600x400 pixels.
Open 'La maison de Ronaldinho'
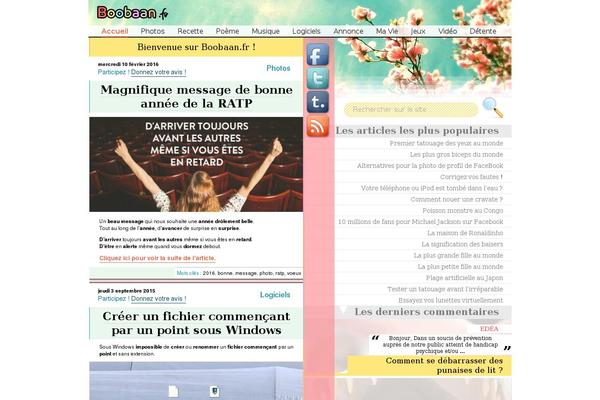click(x=465, y=233)
